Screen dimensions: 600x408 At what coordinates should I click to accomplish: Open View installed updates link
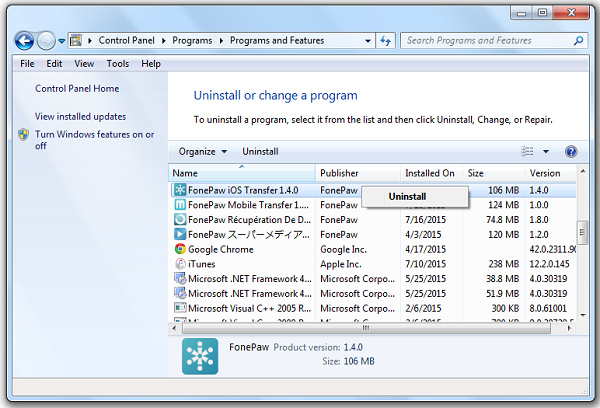coord(80,116)
